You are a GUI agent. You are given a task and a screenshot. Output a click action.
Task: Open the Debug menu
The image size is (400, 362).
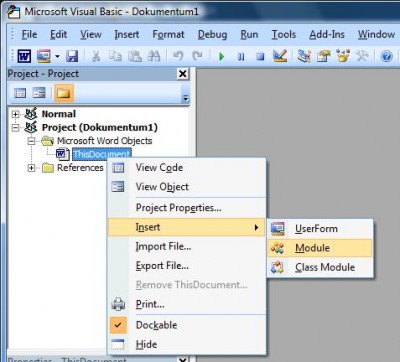pyautogui.click(x=212, y=34)
